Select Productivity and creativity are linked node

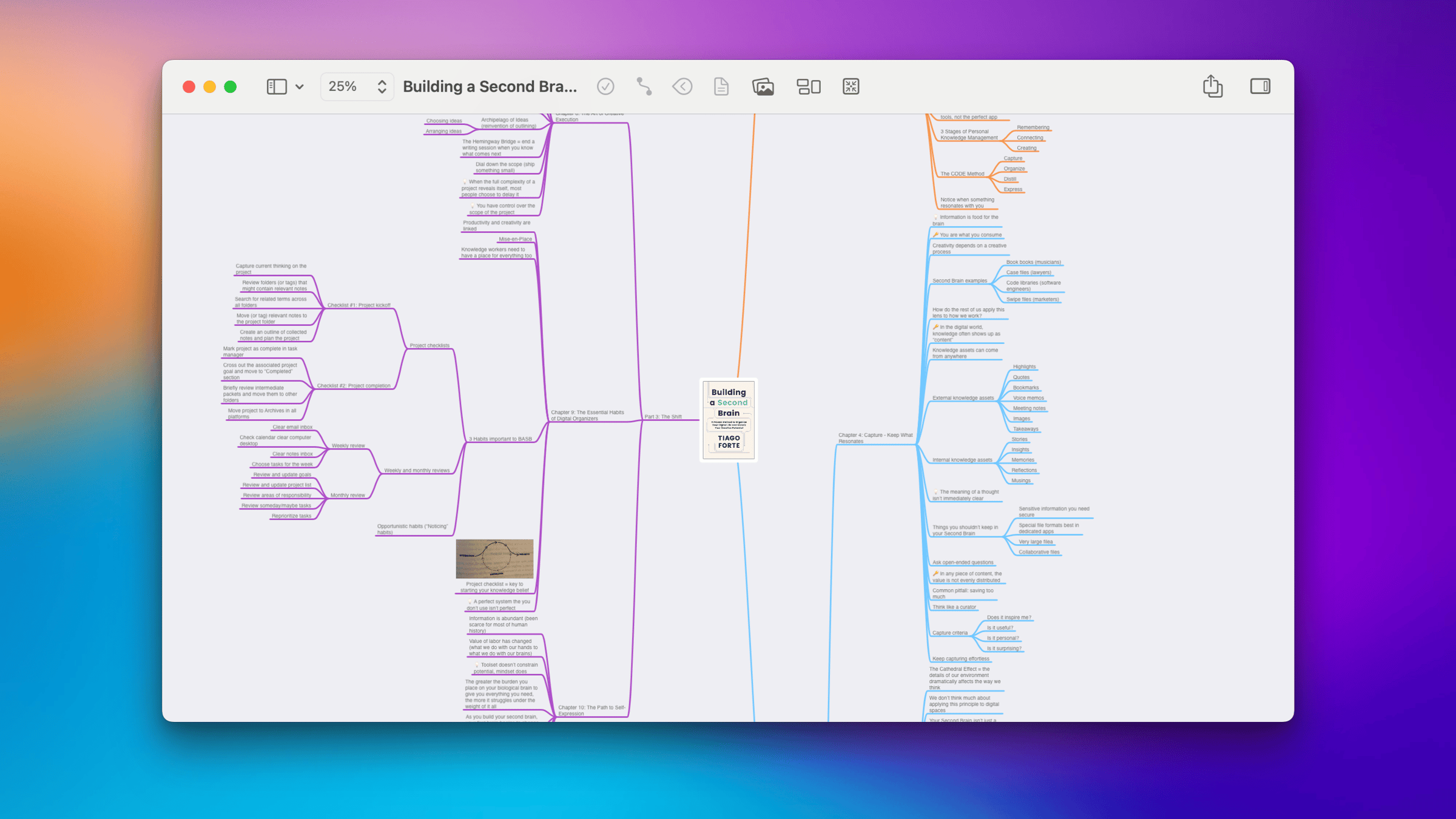coord(496,226)
